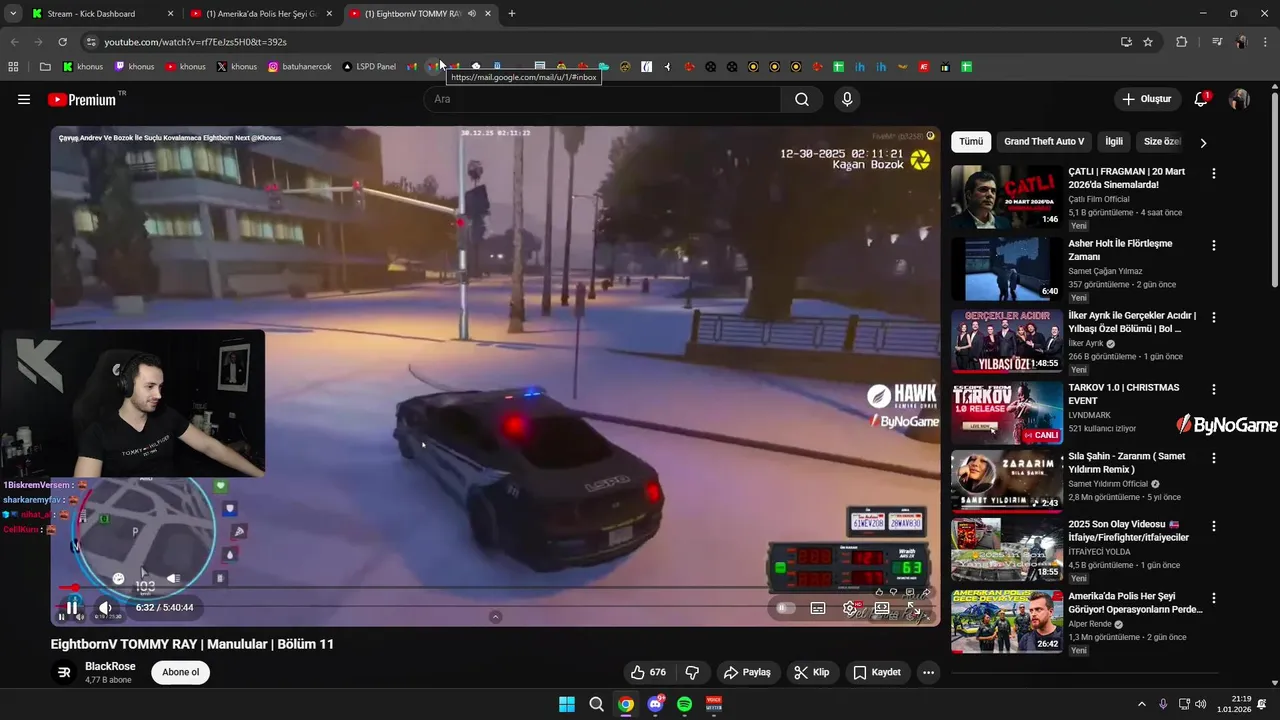
Task: Open the batuhanercok Instagram bookmark
Action: (299, 67)
